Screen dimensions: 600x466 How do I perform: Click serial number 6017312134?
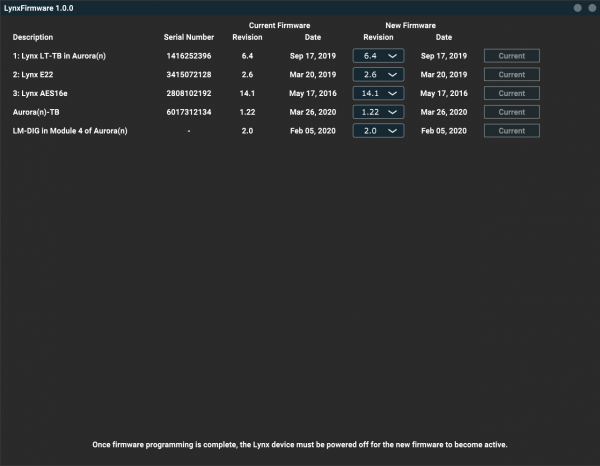189,112
